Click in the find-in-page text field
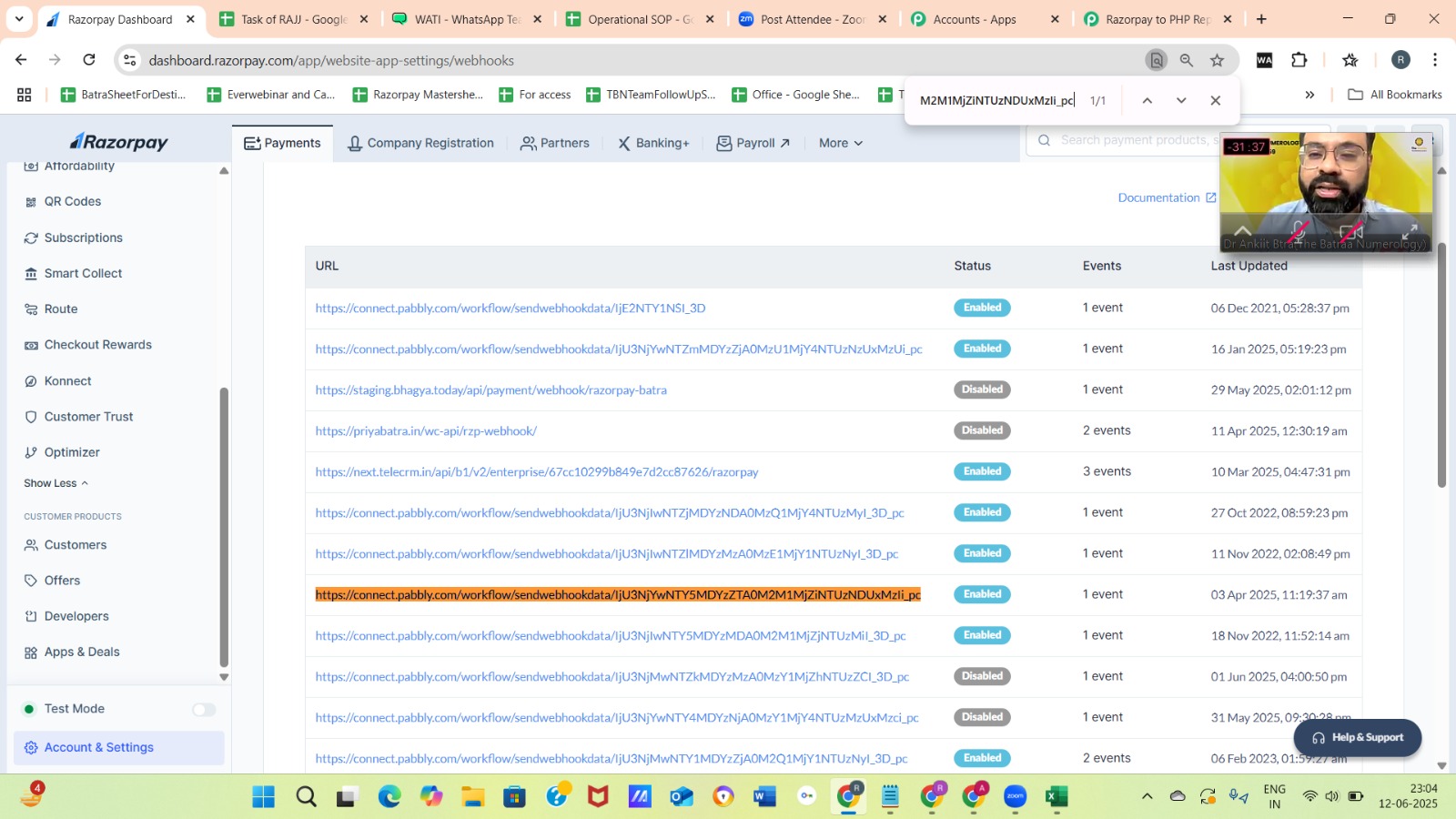 click(x=997, y=100)
